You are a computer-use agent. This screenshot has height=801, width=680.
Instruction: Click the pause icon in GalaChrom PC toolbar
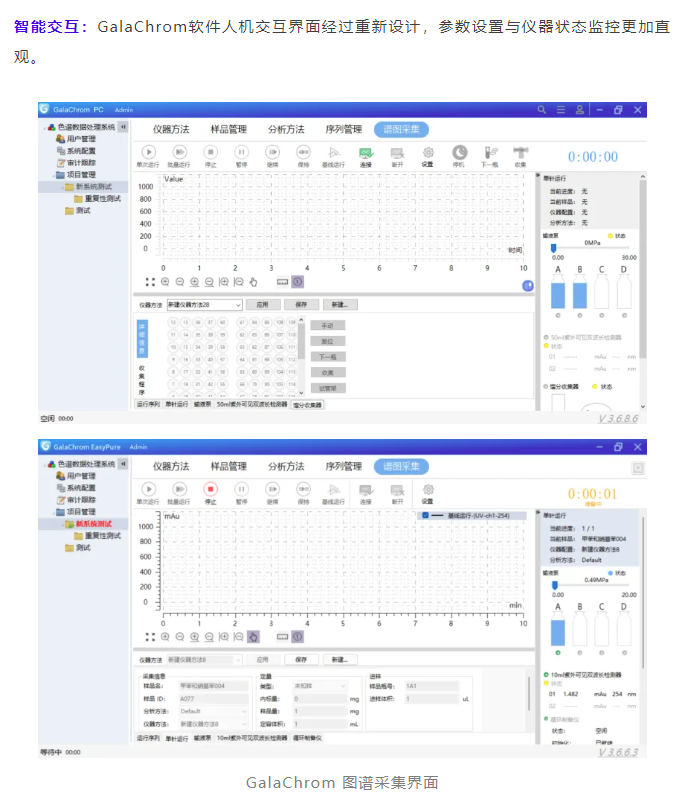coord(241,152)
